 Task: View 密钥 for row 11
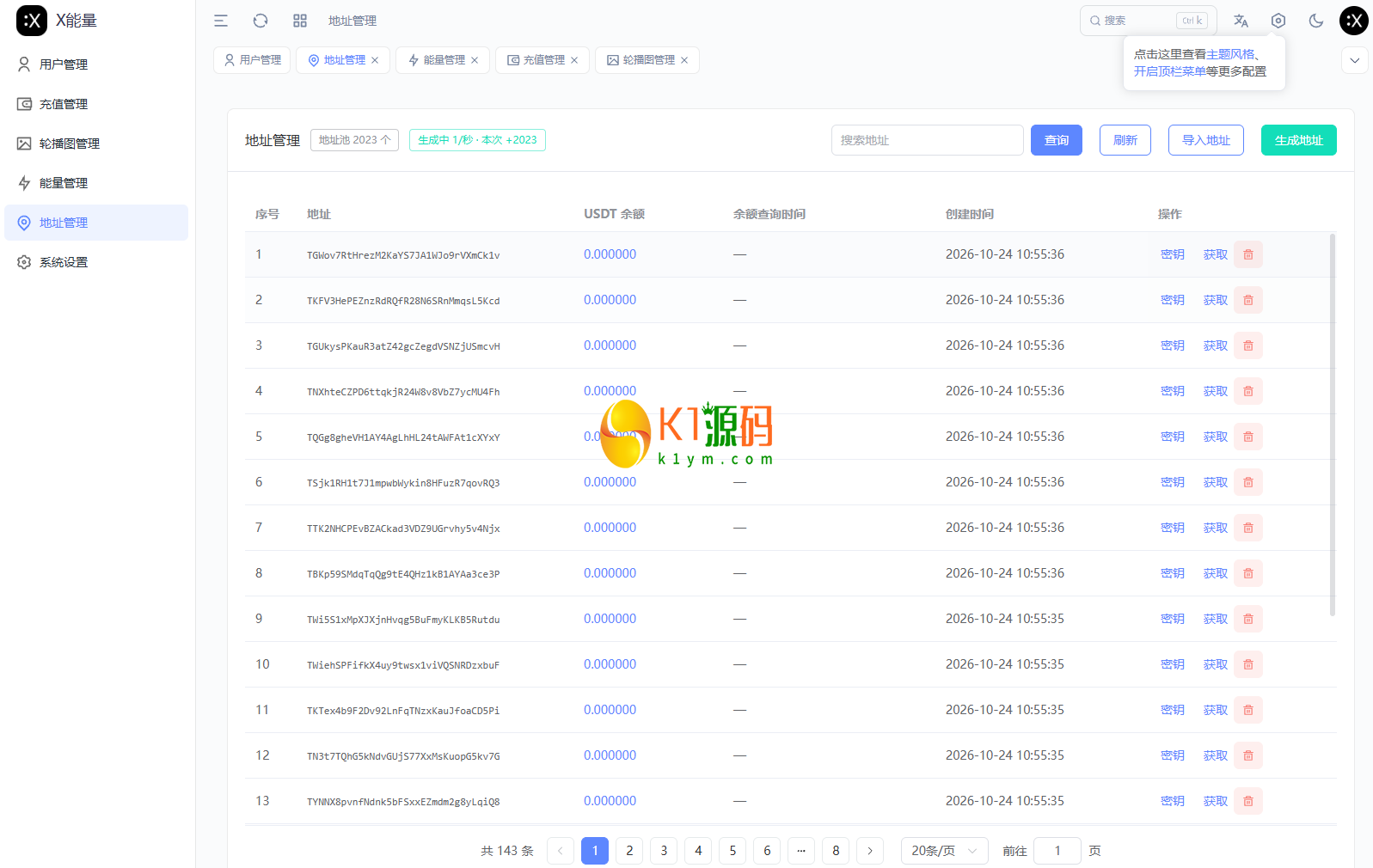[x=1173, y=710]
